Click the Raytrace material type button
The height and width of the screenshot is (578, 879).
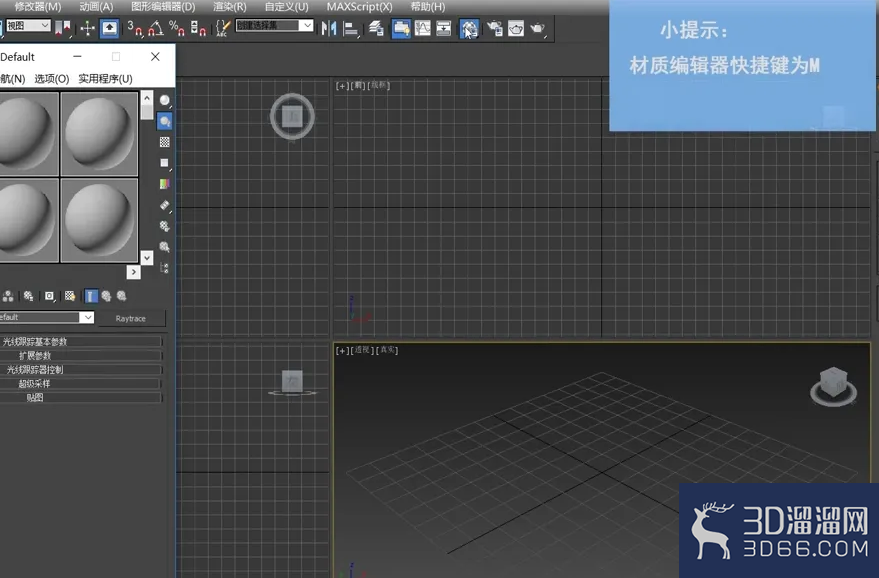[131, 318]
